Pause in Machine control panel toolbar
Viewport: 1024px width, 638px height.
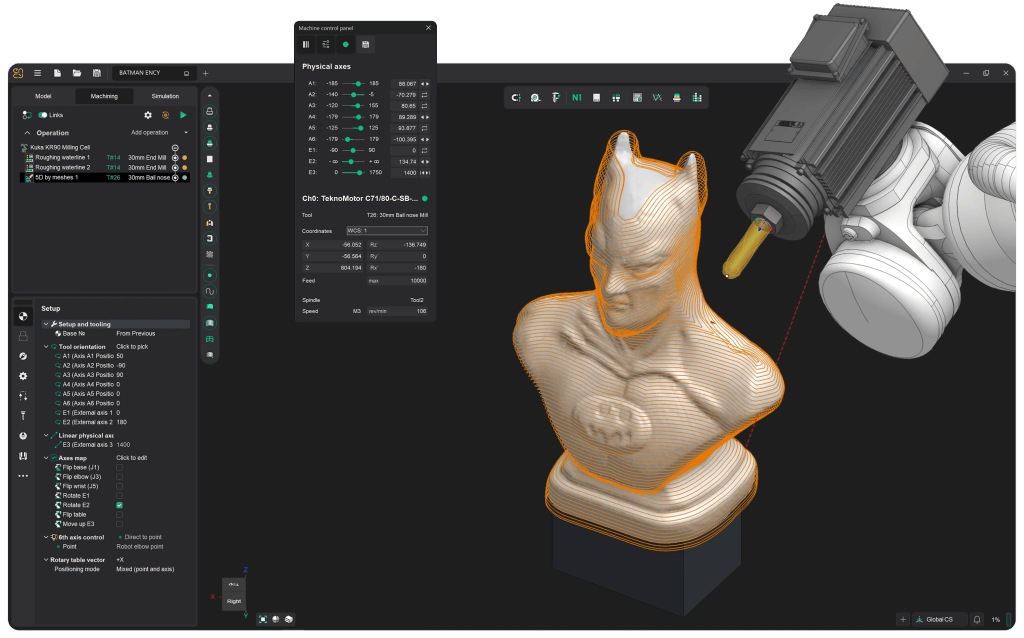[x=306, y=44]
